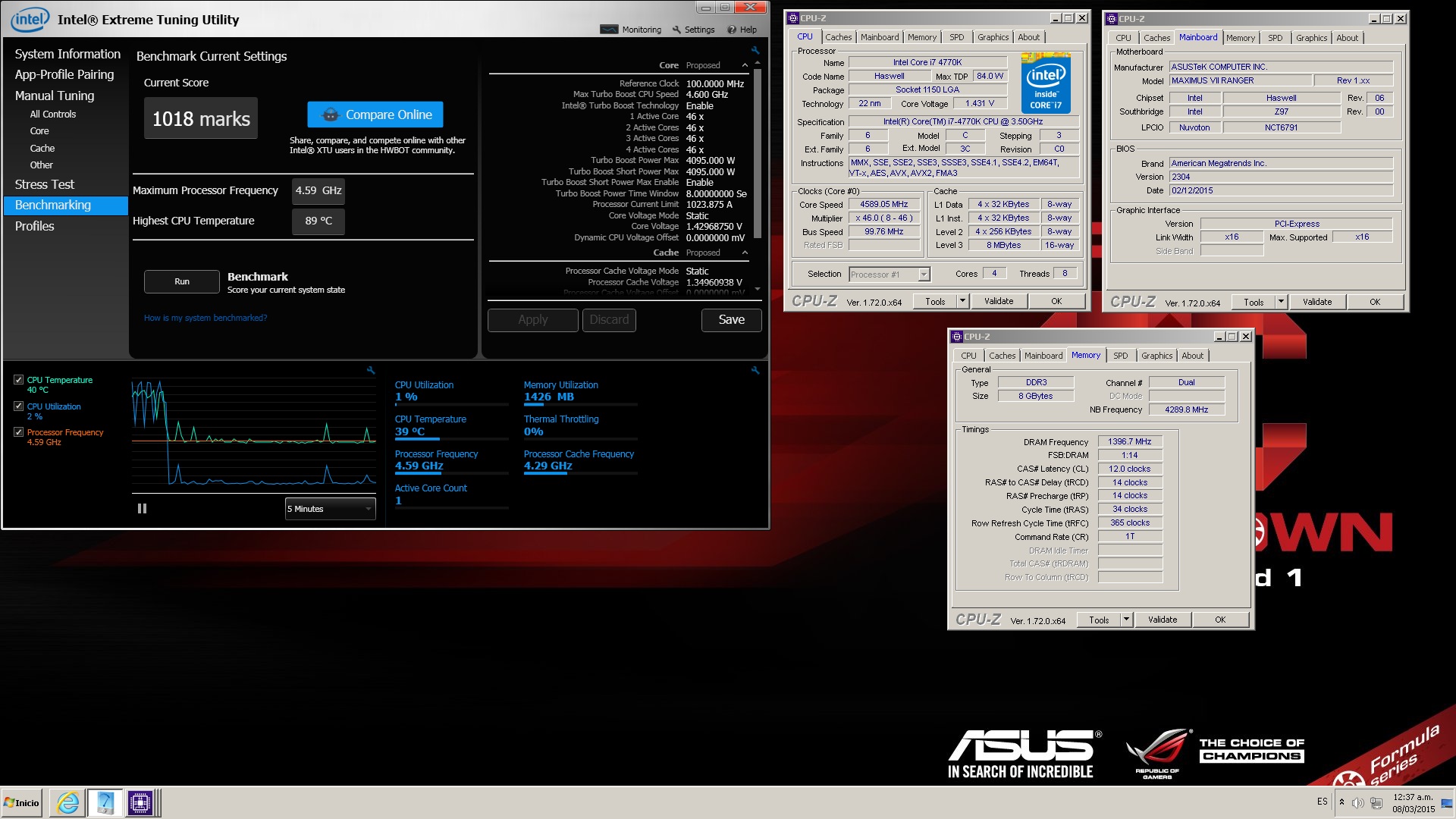
Task: Open Internet Explorer from the taskbar
Action: [x=67, y=802]
